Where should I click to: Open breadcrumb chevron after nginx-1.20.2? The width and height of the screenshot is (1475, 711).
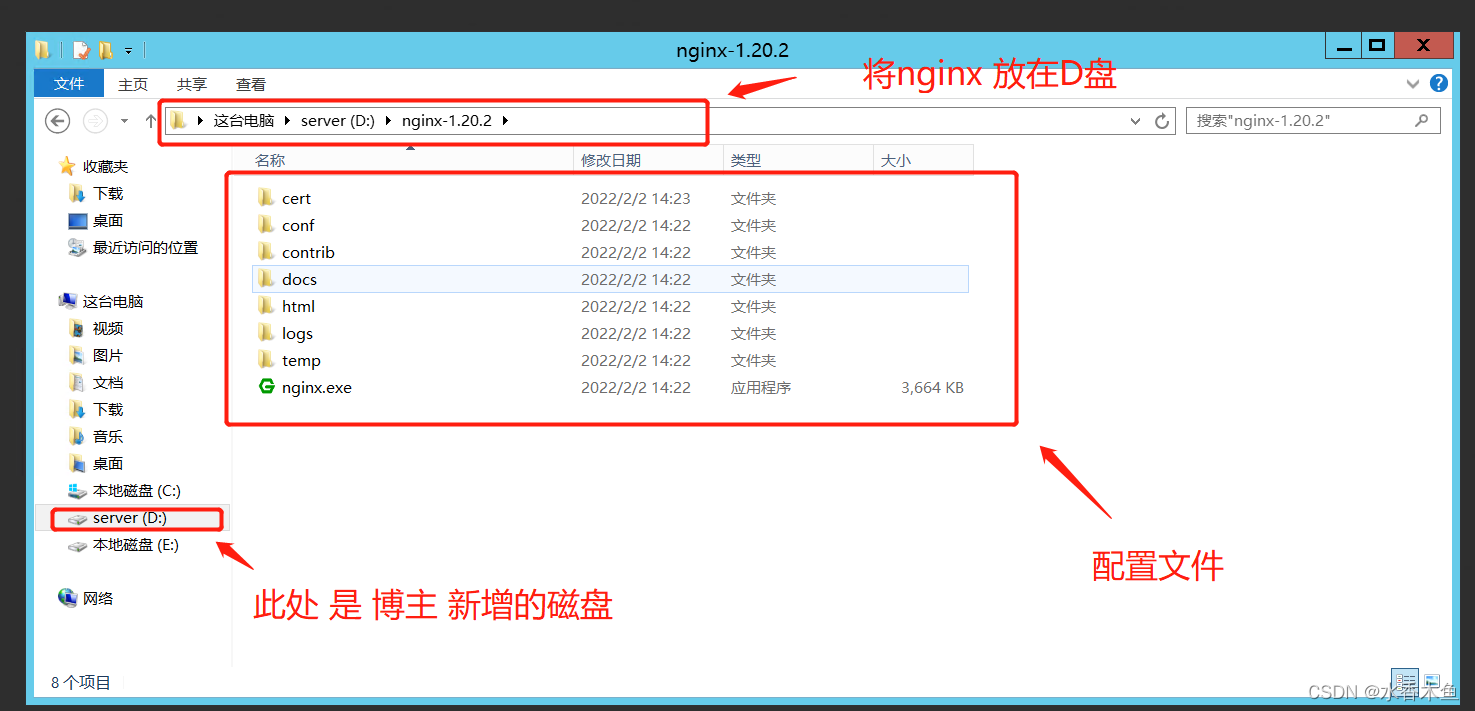[x=505, y=121]
